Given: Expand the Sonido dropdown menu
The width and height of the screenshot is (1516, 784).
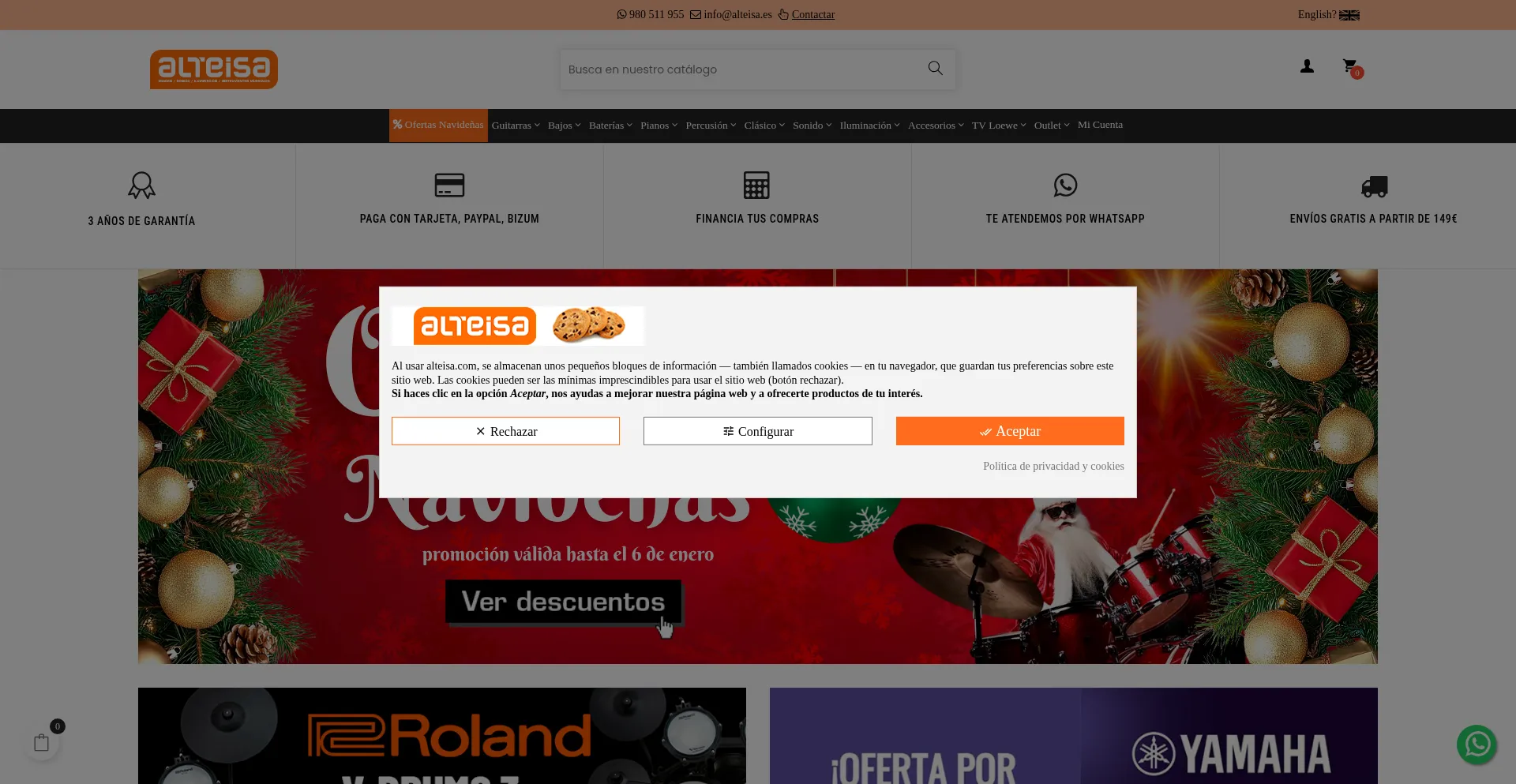Looking at the screenshot, I should 810,125.
